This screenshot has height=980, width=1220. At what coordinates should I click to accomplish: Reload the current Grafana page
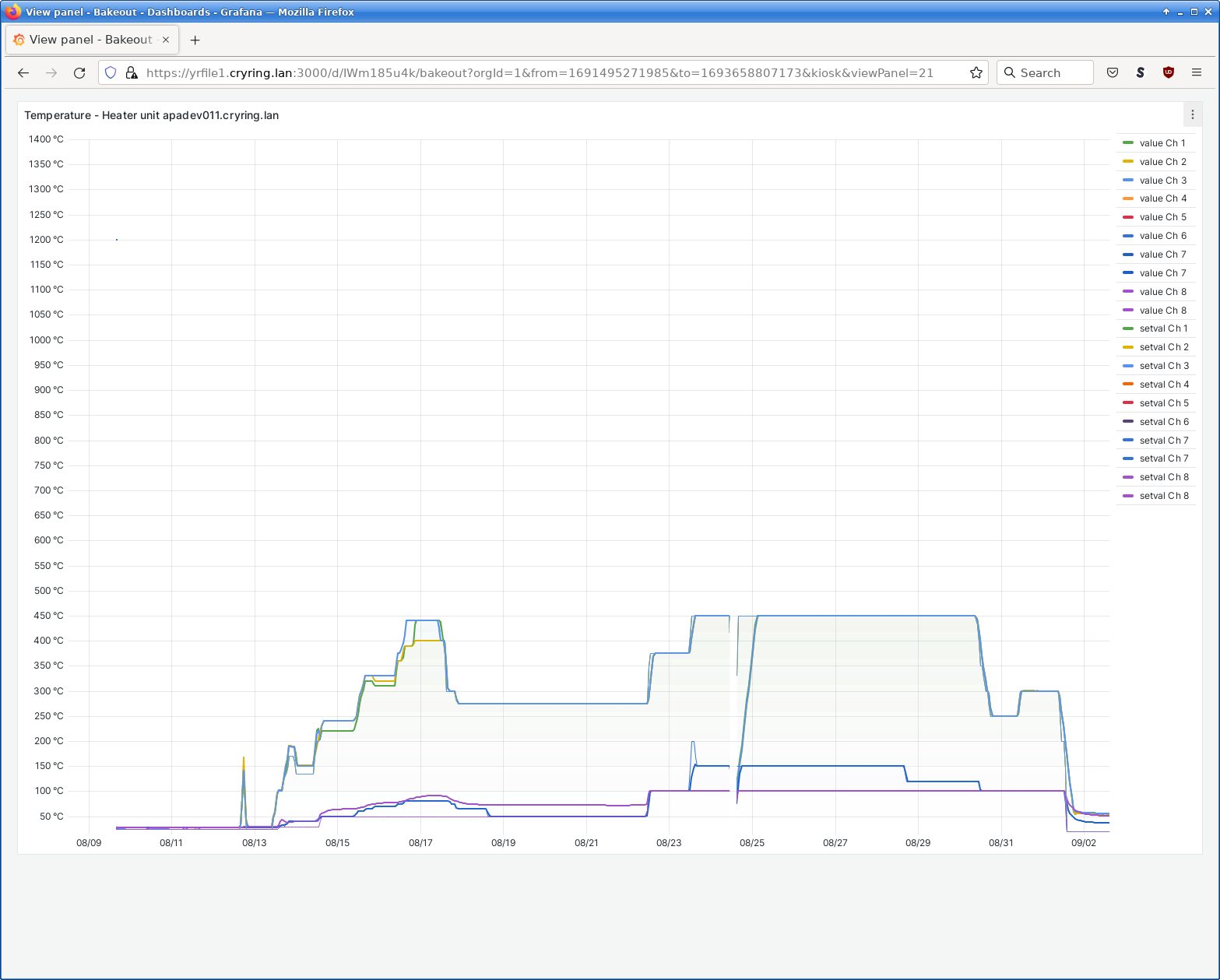coord(79,72)
